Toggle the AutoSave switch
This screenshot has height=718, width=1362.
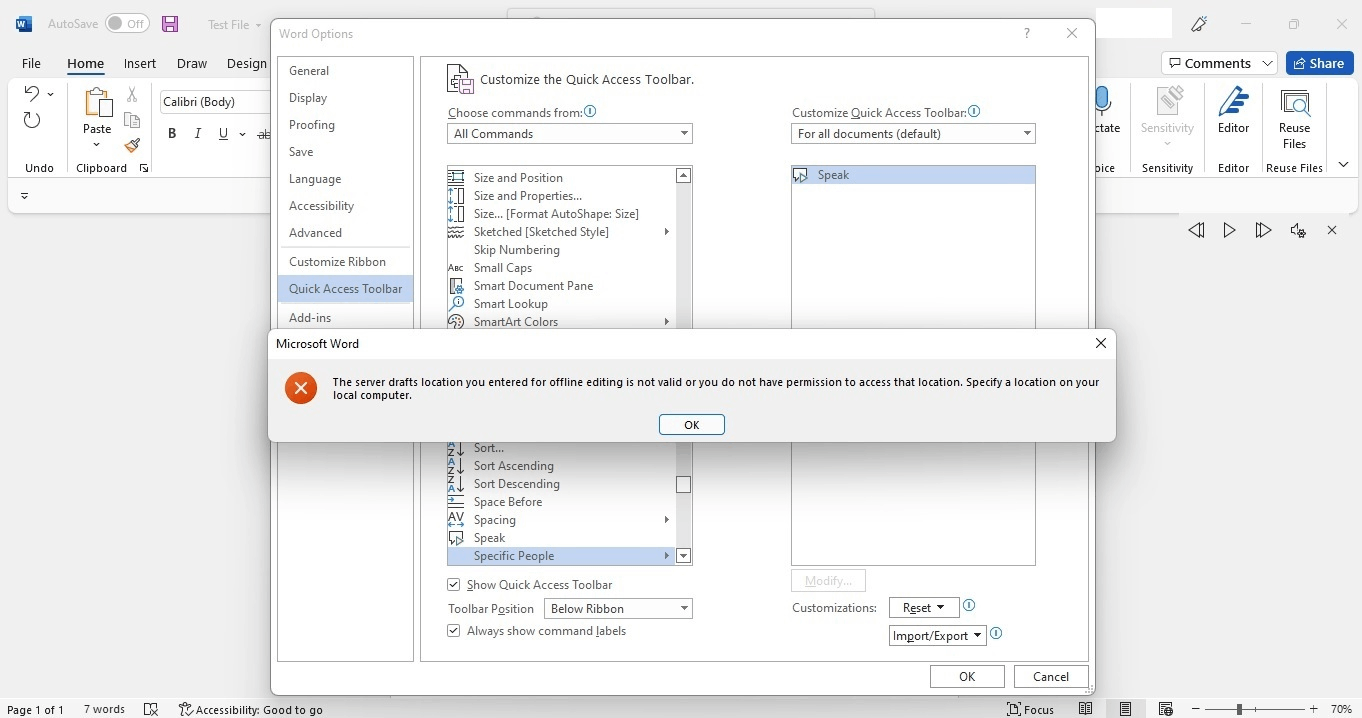[x=127, y=24]
